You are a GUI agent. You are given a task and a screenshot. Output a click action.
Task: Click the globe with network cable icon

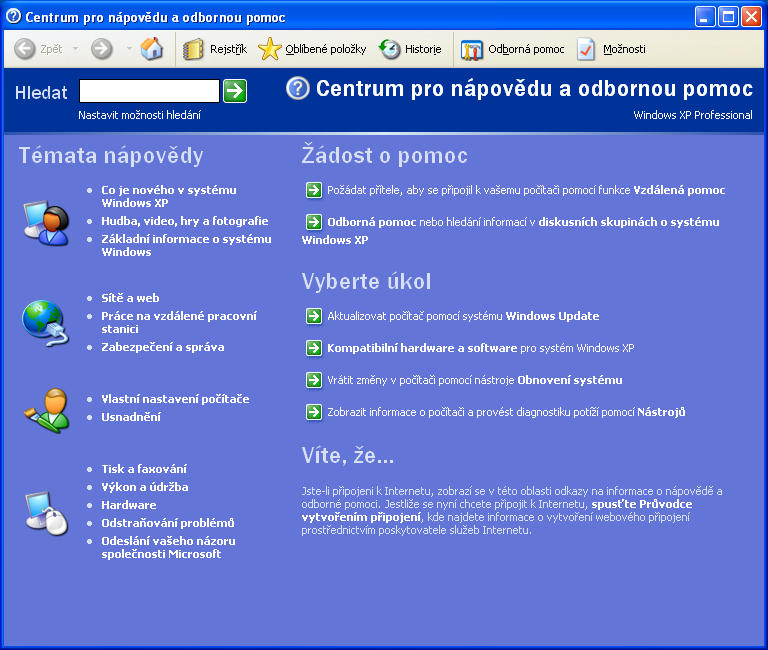46,323
